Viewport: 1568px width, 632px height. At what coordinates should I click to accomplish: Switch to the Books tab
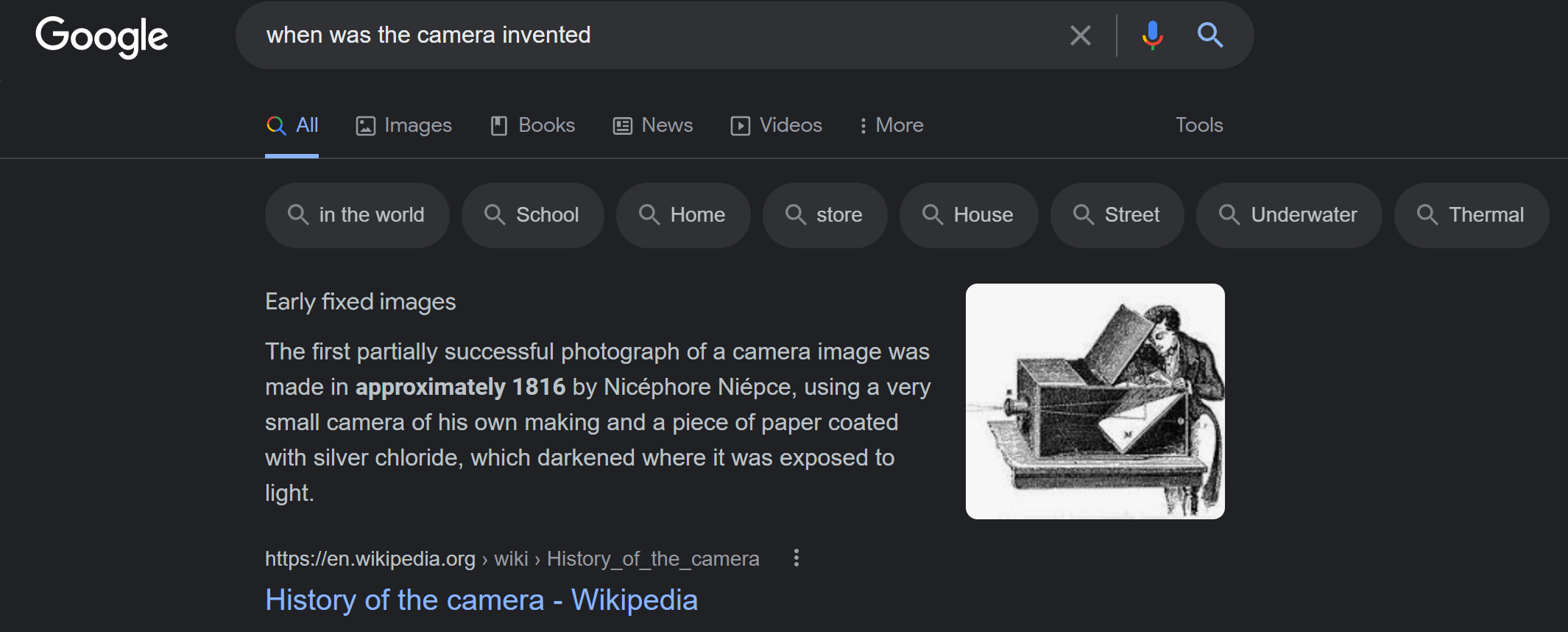[x=532, y=125]
